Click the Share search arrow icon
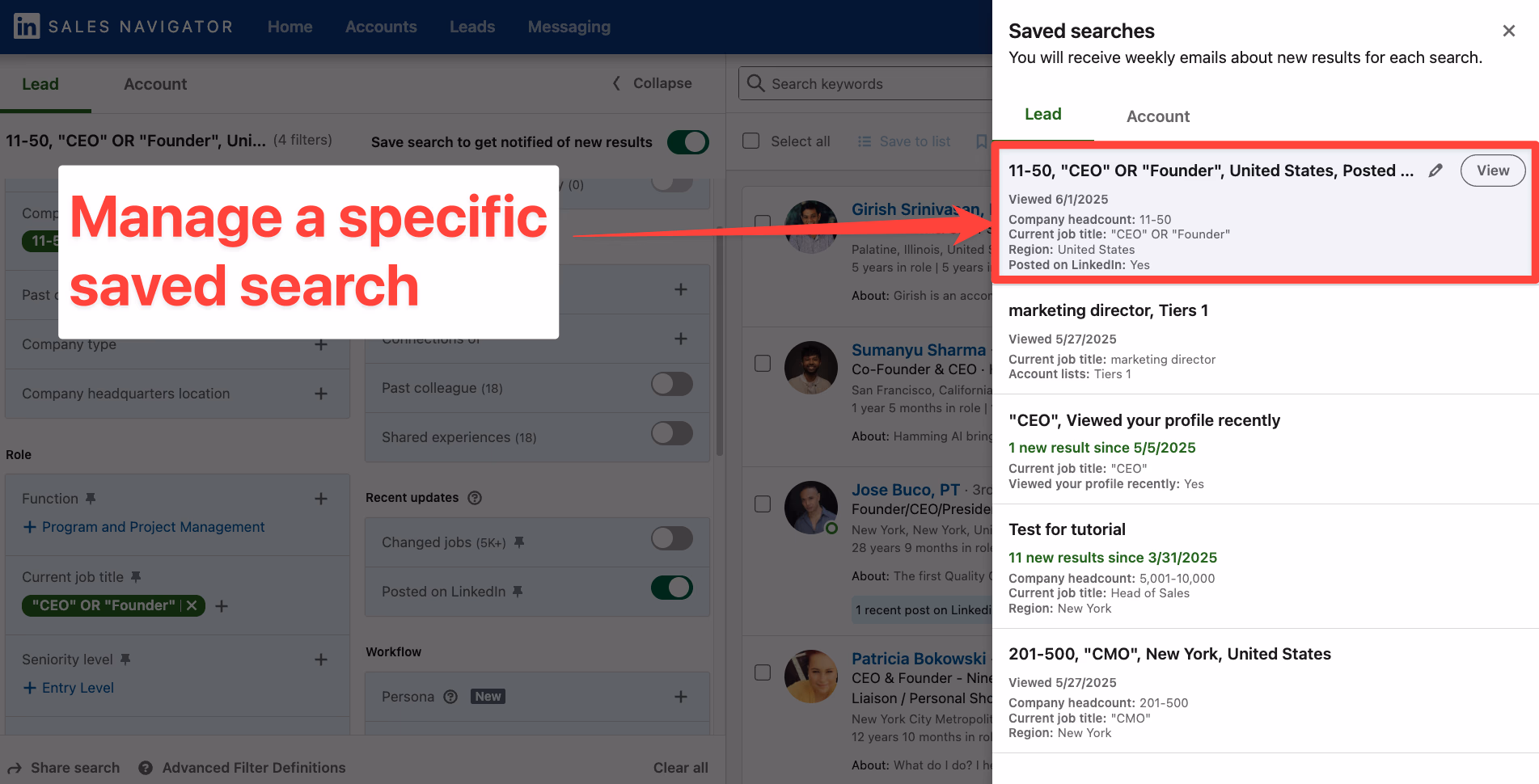Viewport: 1539px width, 784px height. point(15,768)
